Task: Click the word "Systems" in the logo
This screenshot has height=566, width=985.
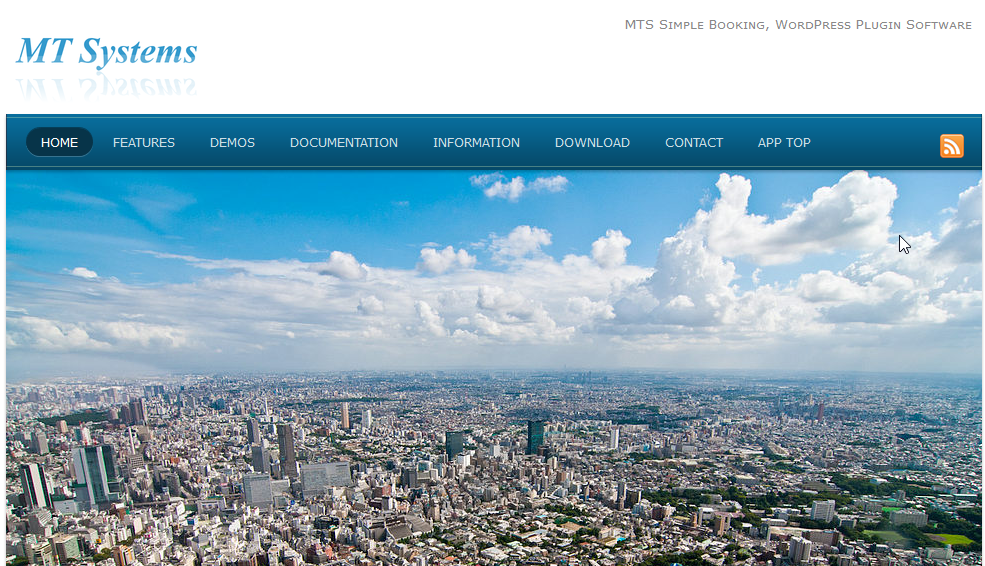Action: (x=138, y=52)
